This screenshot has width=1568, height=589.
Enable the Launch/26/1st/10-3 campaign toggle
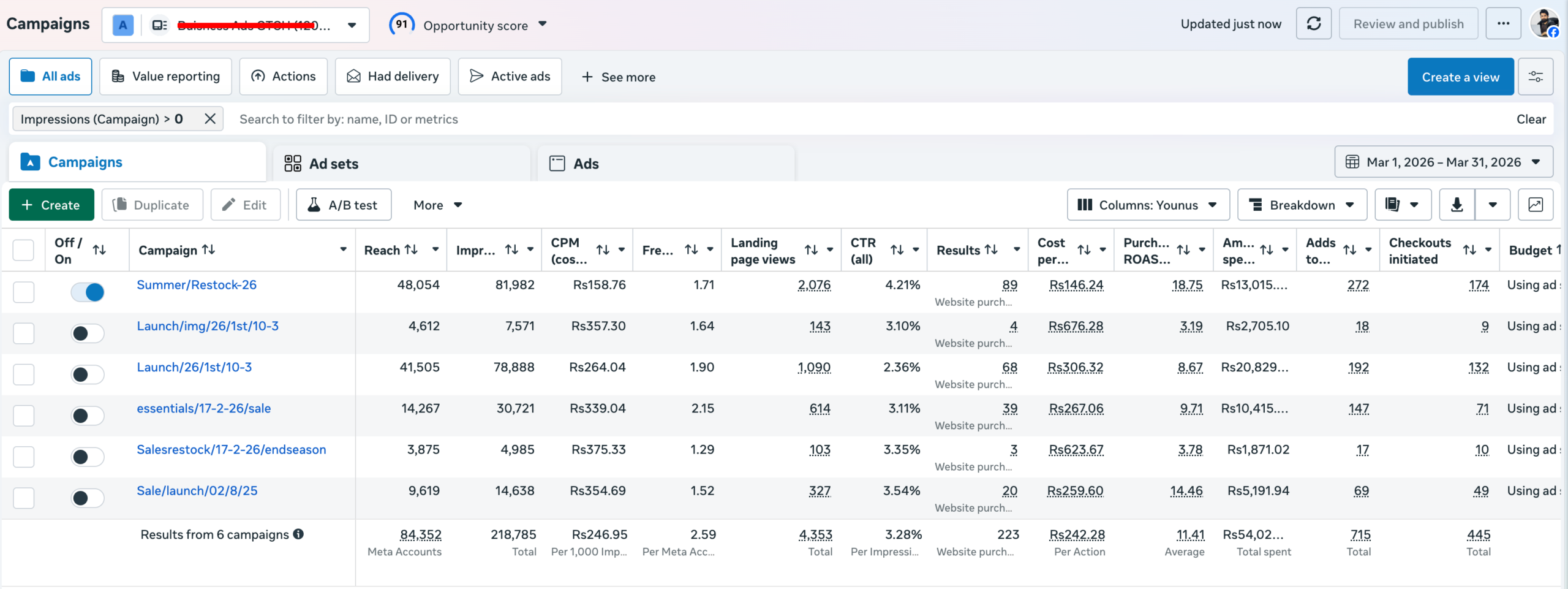tap(88, 374)
